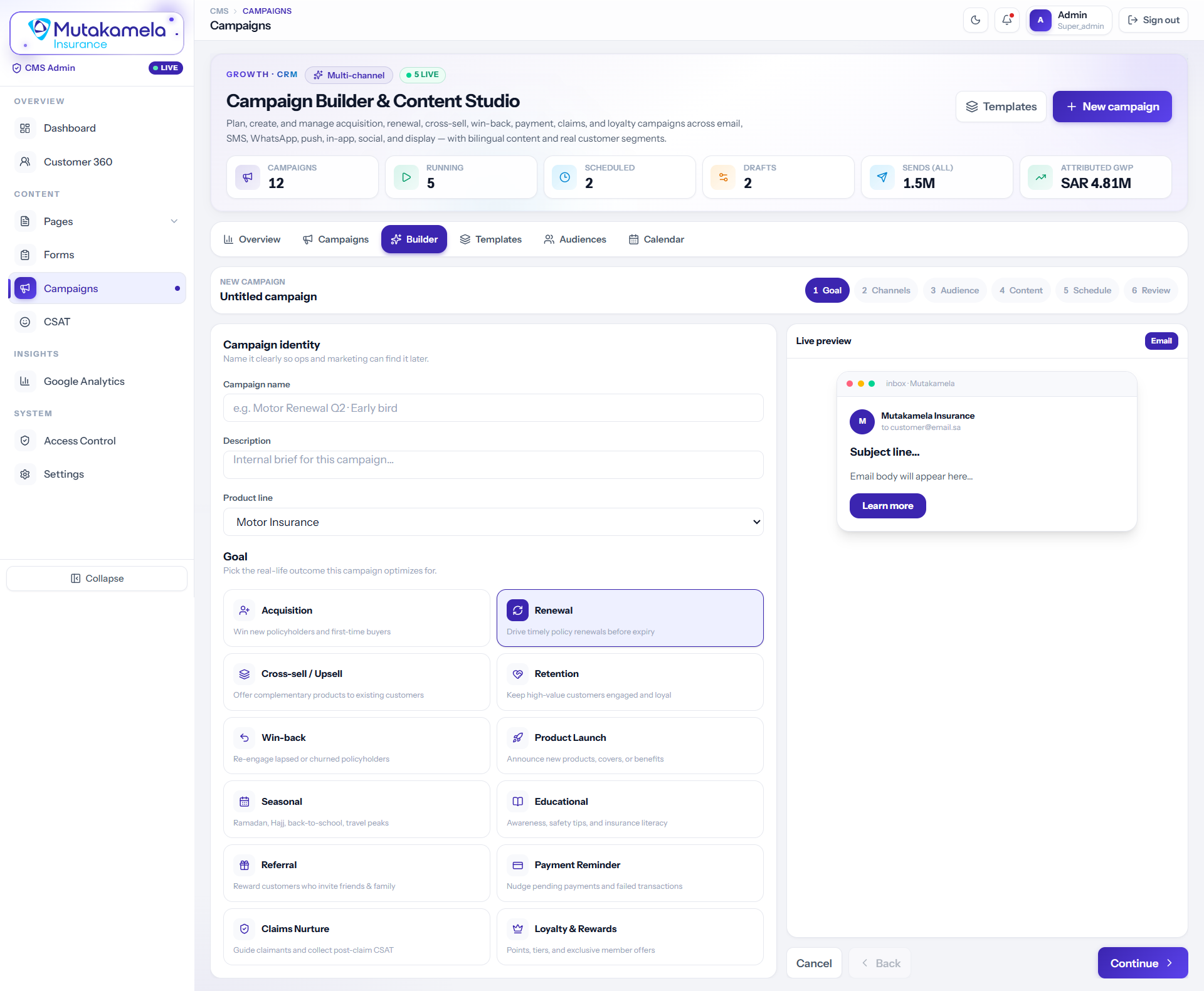Screen dimensions: 1204x991
Task: Open the Audiences tab
Action: pos(575,239)
